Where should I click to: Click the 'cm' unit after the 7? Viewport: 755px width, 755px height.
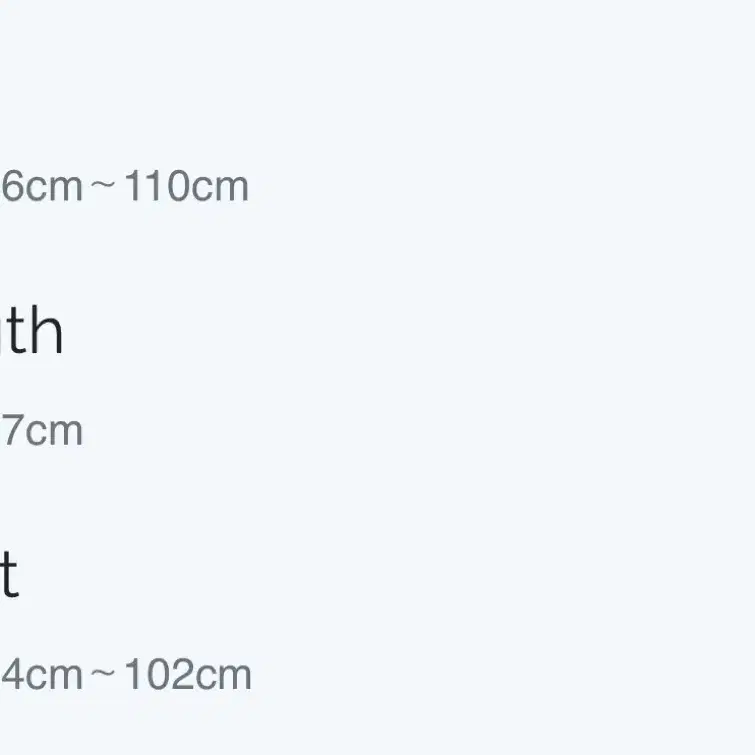pos(54,432)
